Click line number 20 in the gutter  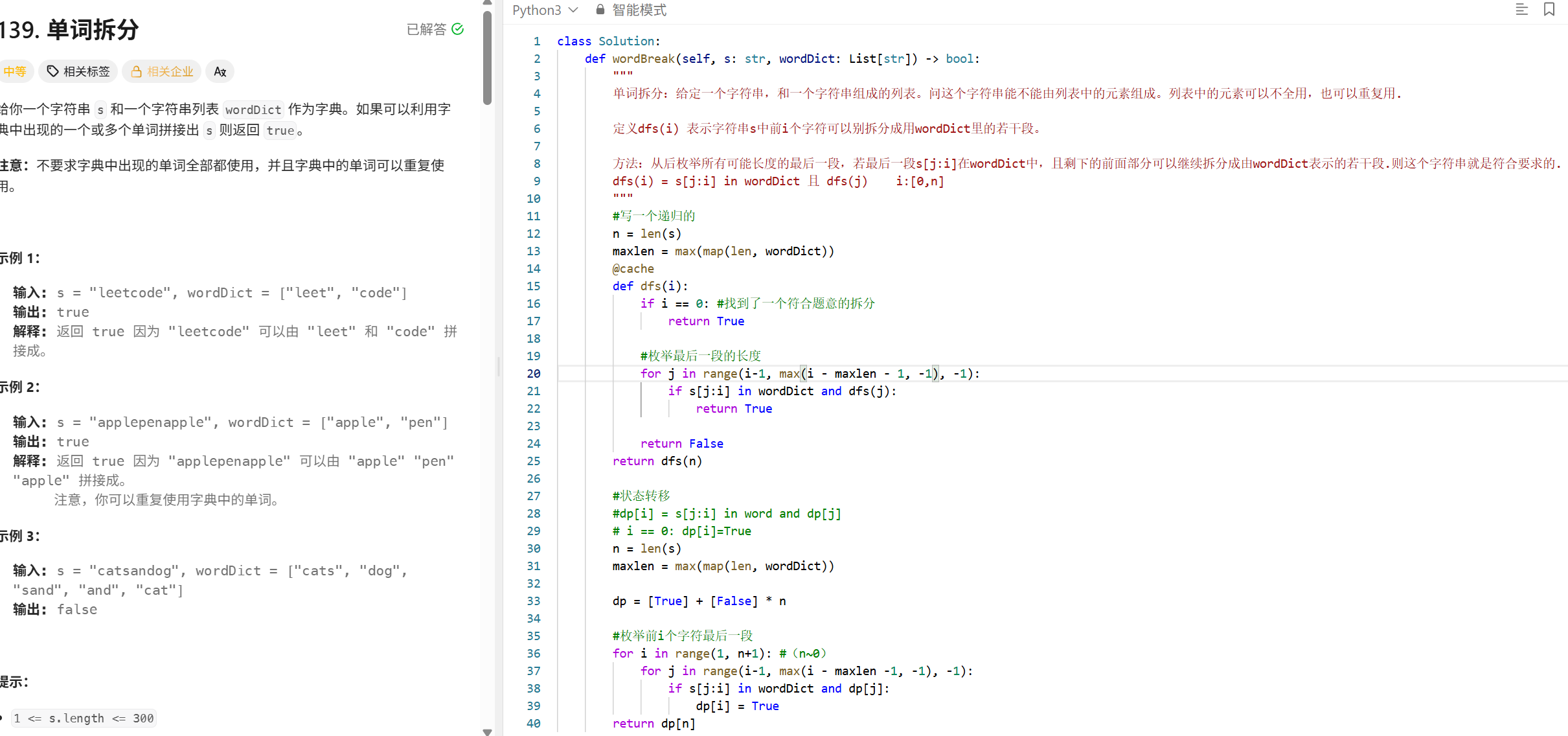tap(533, 374)
